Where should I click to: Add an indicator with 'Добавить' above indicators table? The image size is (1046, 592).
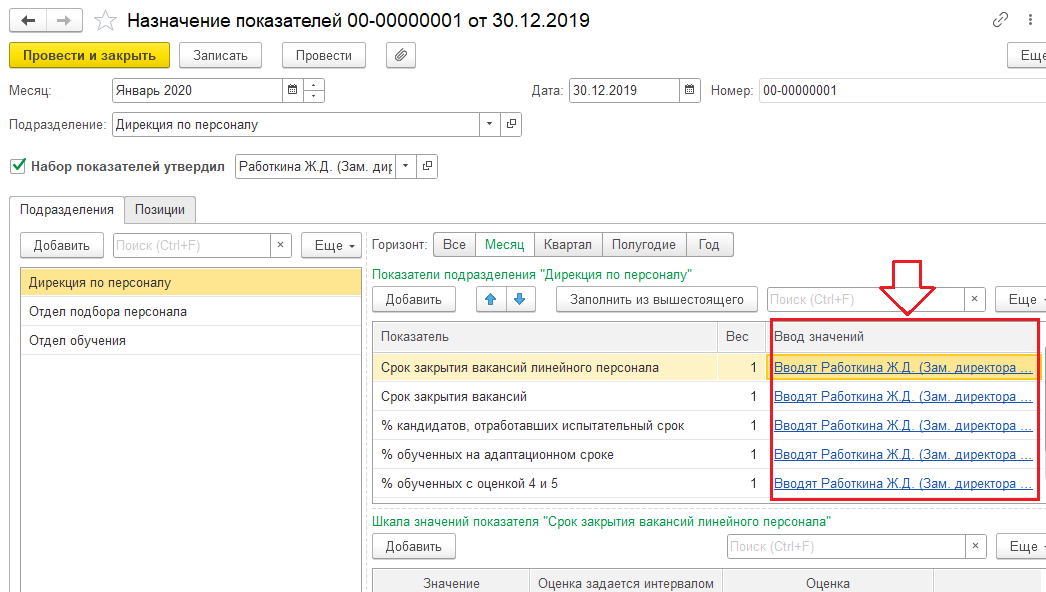coord(414,300)
